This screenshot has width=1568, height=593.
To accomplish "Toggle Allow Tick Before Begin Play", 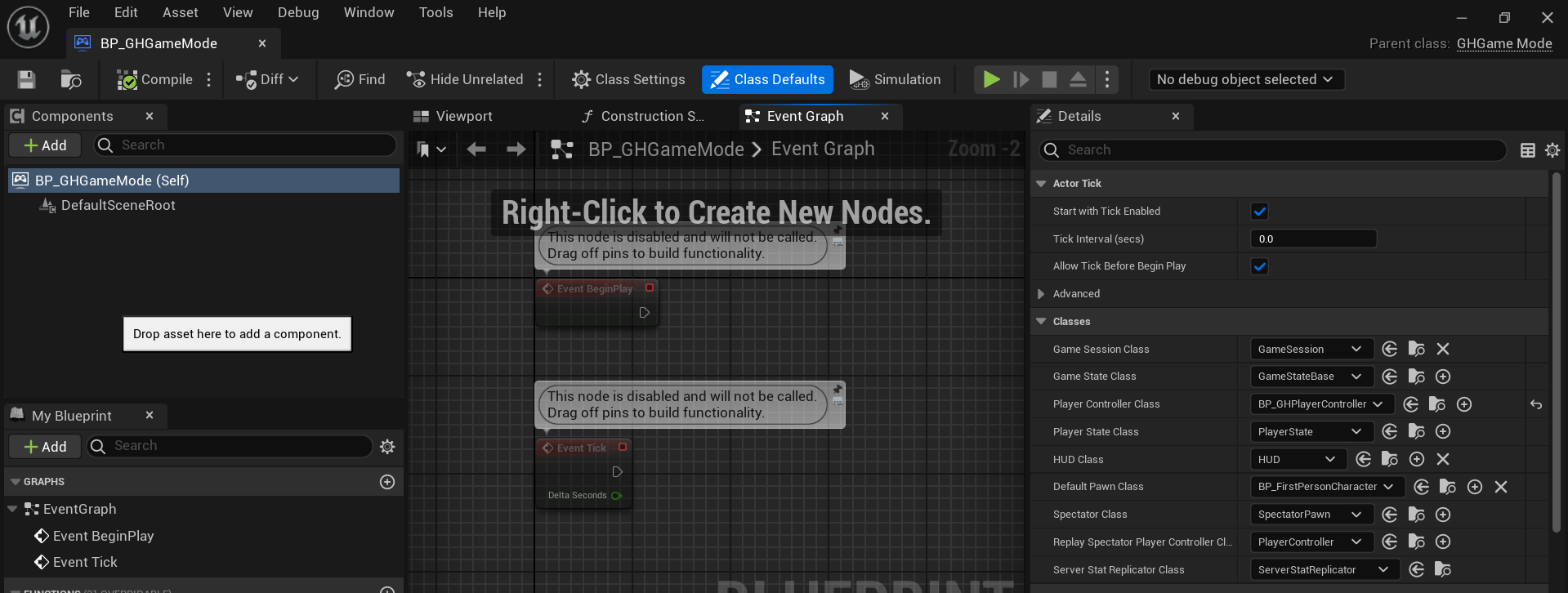I will [1259, 265].
